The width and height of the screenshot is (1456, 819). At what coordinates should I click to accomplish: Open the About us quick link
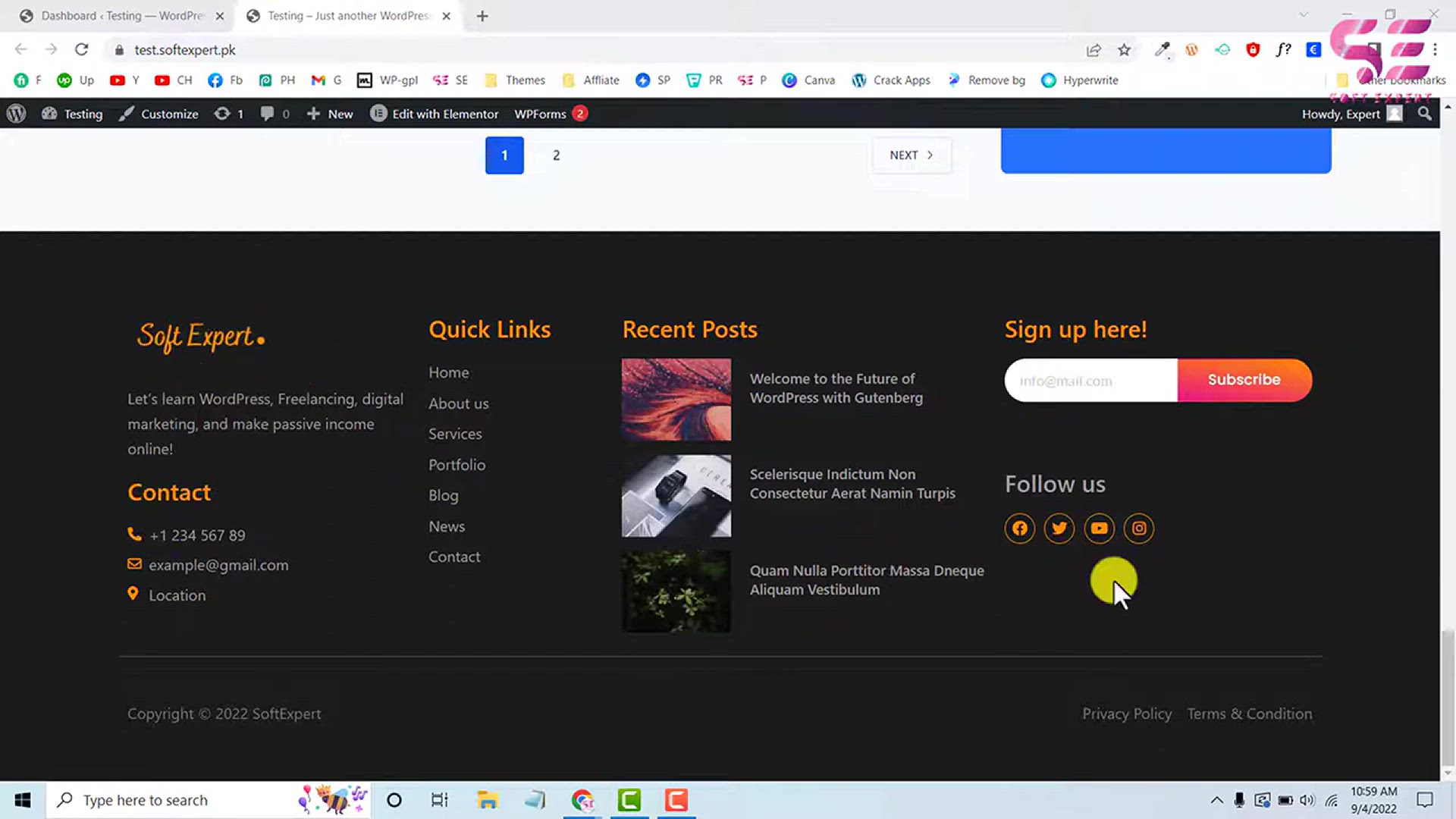(x=459, y=403)
